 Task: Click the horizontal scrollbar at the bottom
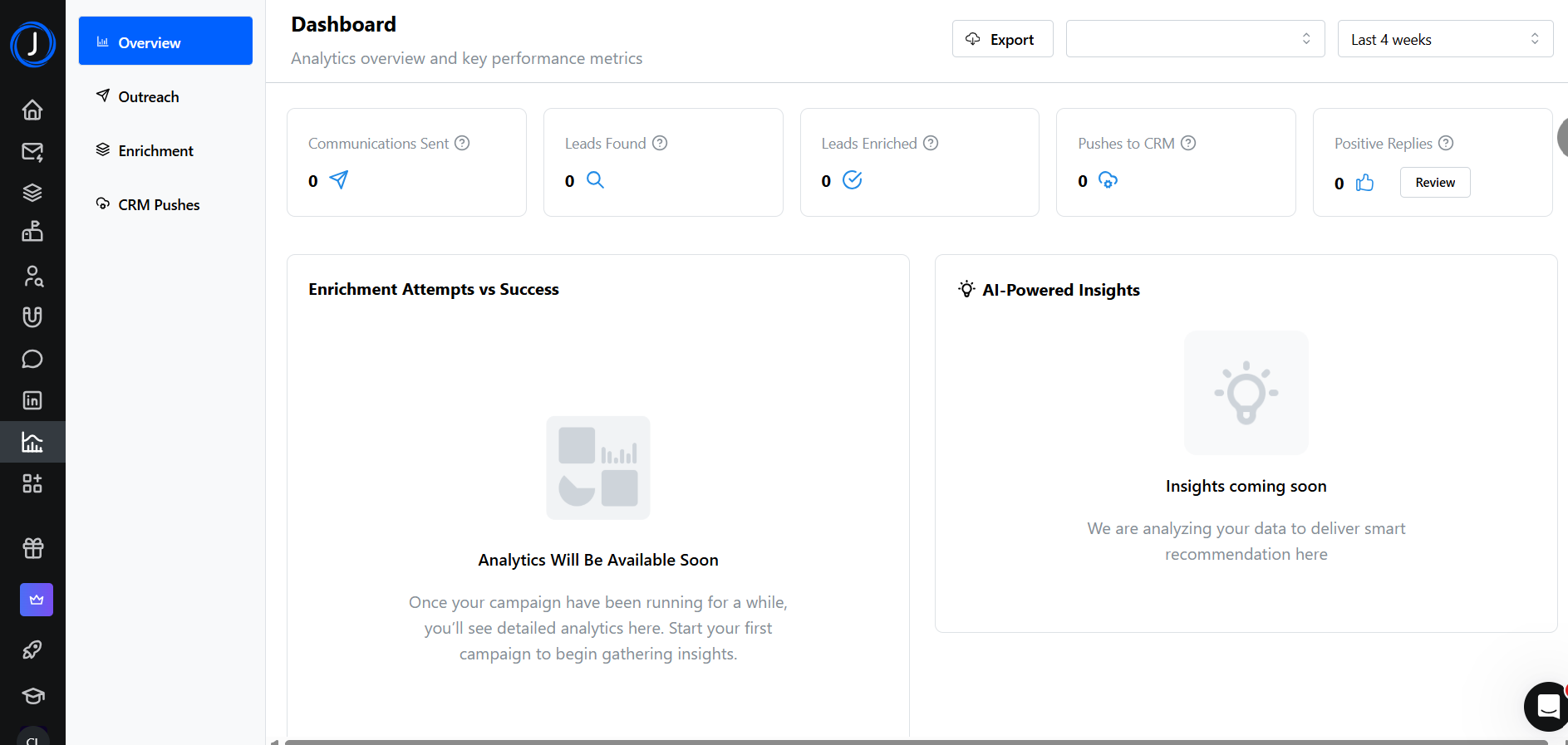coord(914,741)
